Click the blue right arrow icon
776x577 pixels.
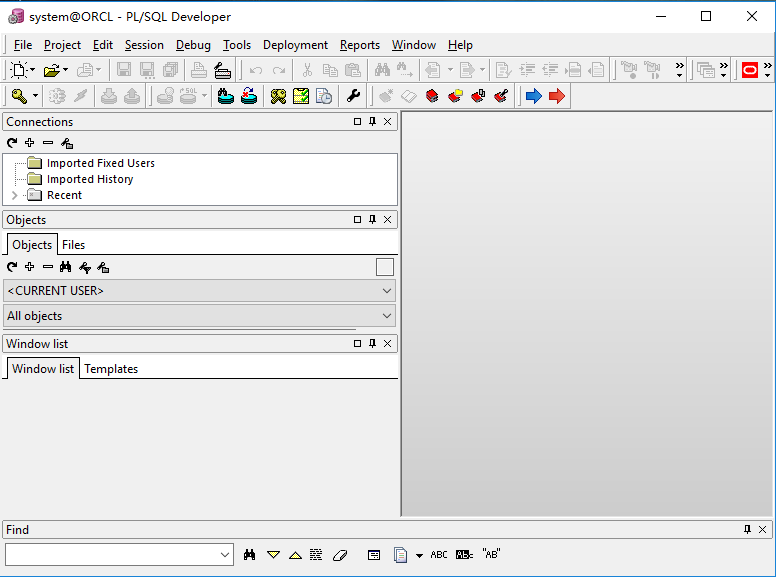coord(534,96)
